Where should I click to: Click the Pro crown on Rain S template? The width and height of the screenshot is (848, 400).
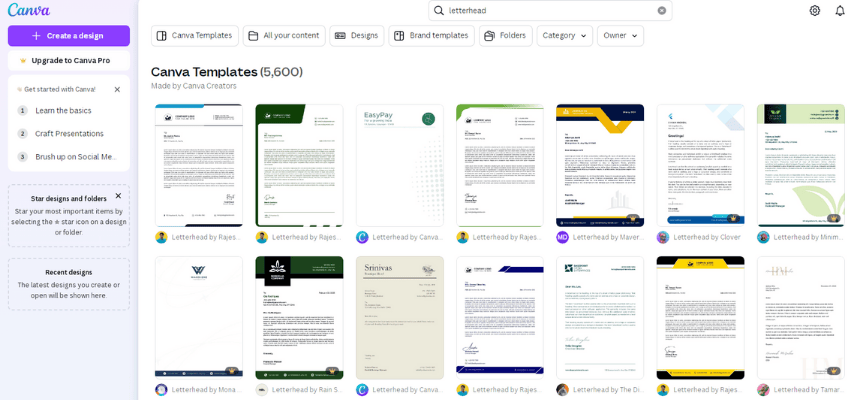click(x=332, y=371)
